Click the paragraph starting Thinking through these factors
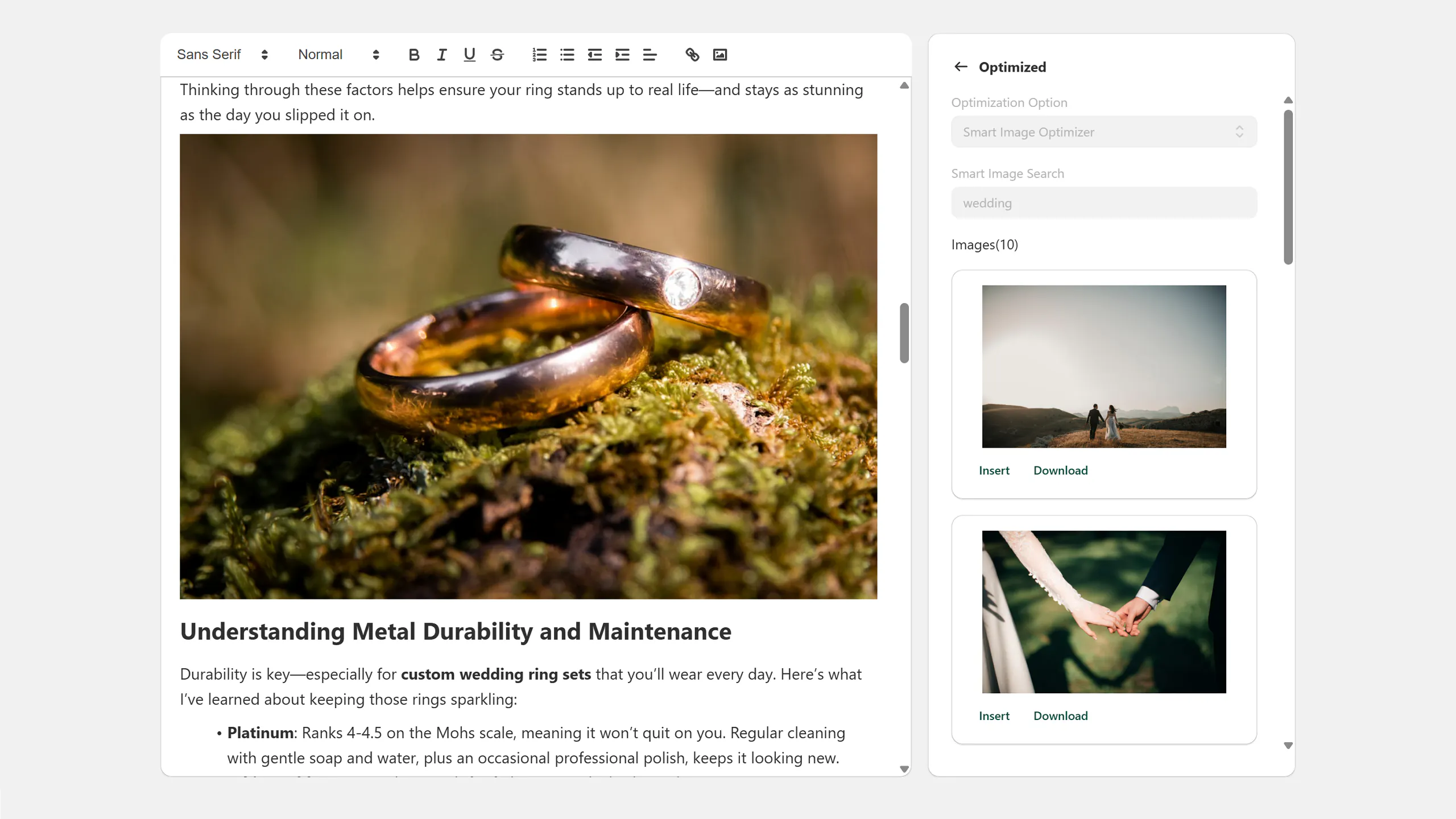1456x819 pixels. pos(522,102)
